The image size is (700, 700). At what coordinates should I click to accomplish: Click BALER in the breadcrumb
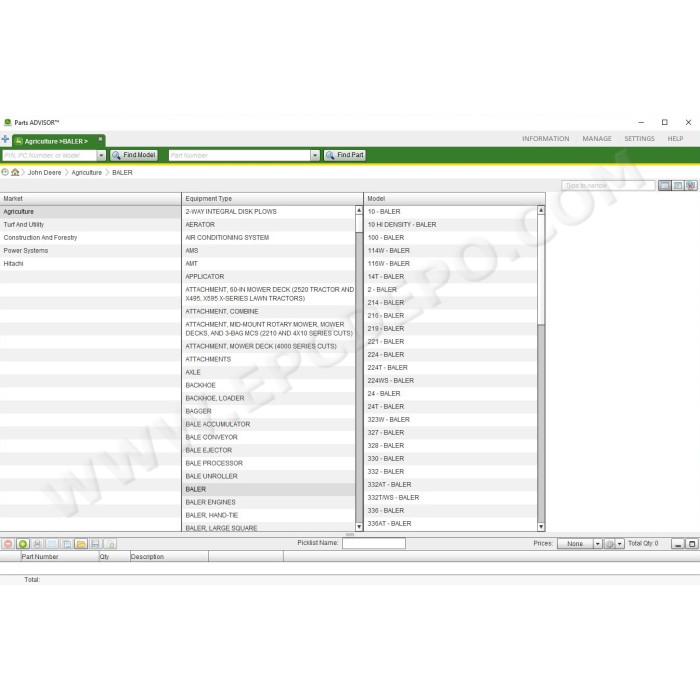pyautogui.click(x=122, y=172)
